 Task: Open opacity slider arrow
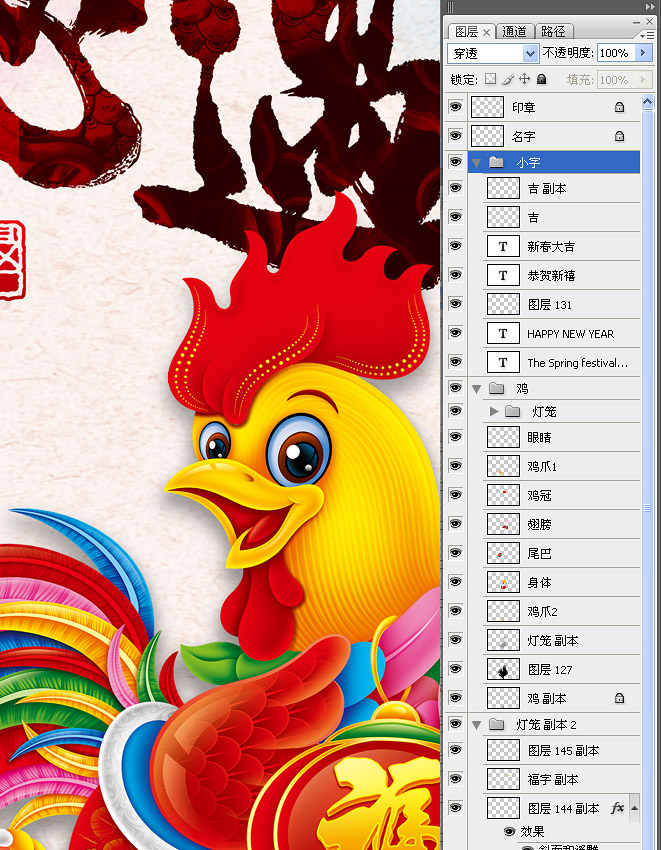click(x=643, y=53)
